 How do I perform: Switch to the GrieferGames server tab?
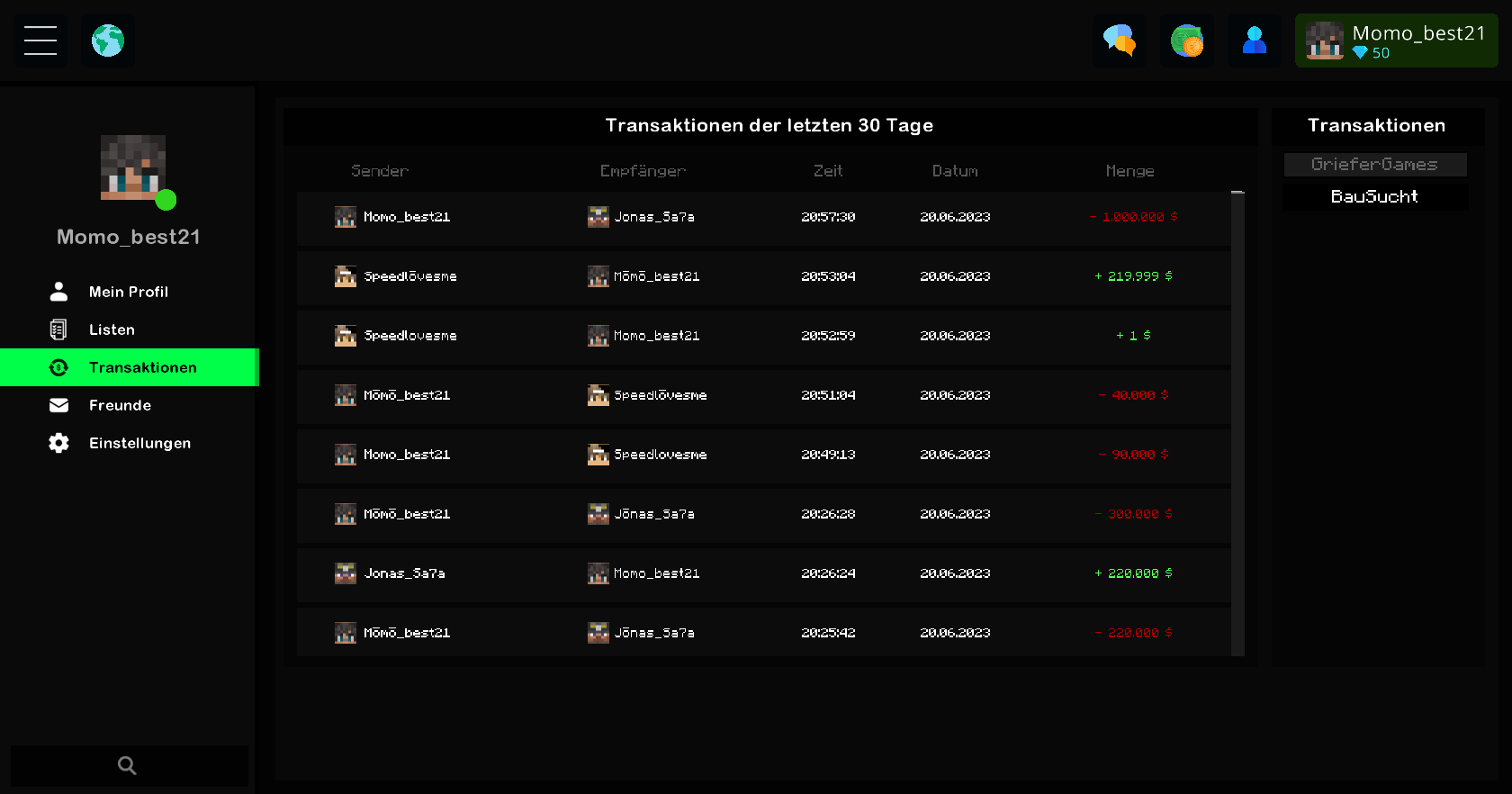(1375, 165)
